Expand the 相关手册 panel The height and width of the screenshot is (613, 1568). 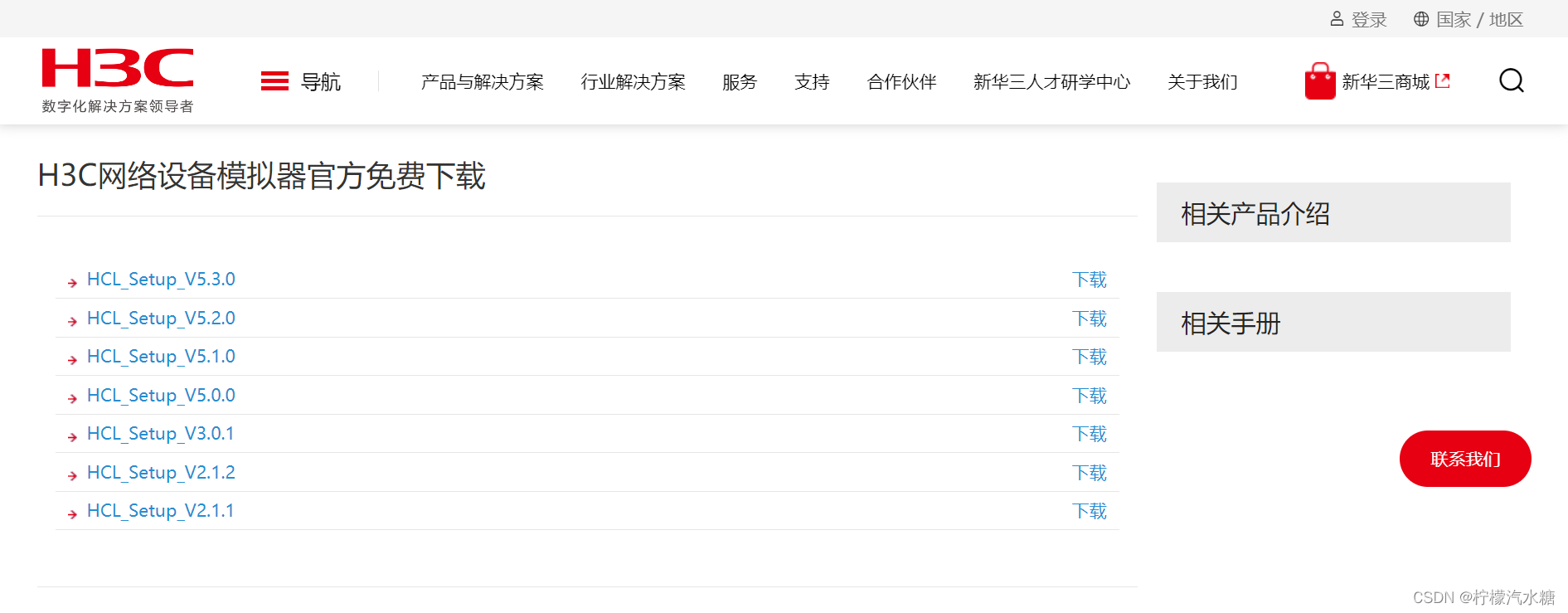pyautogui.click(x=1333, y=322)
